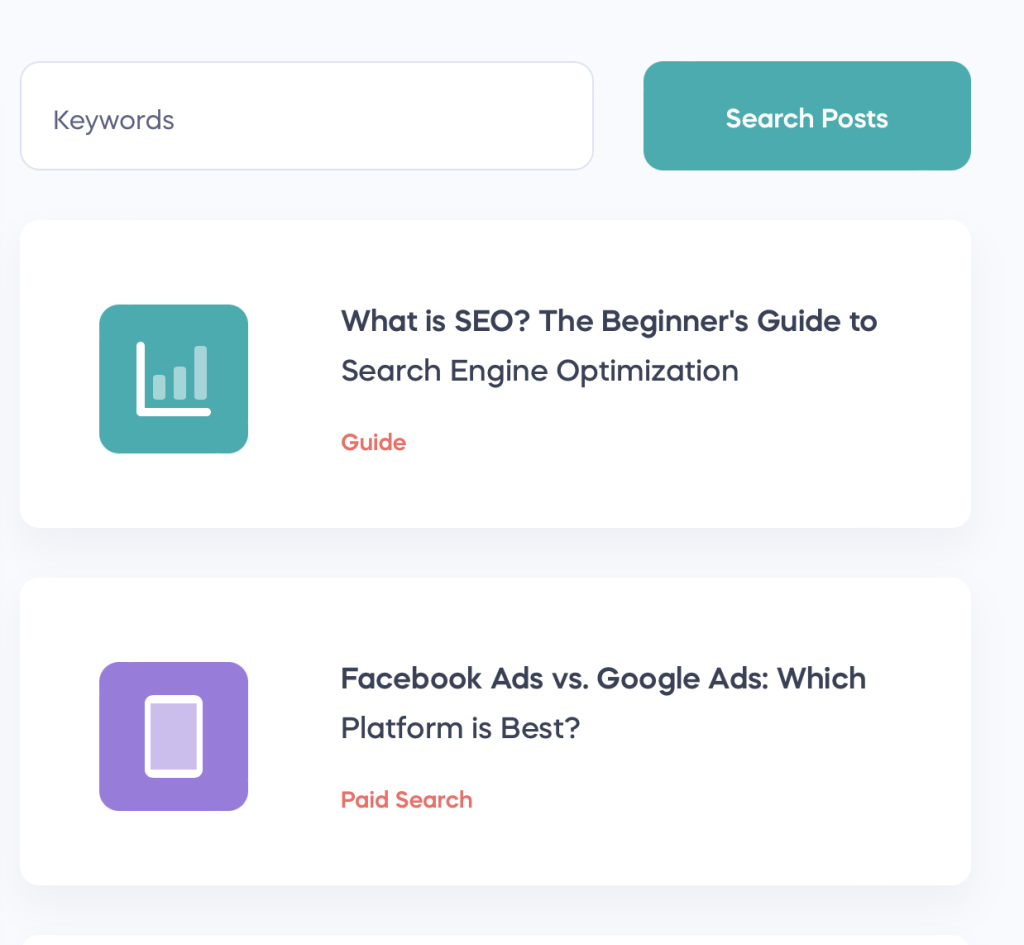Click the partially visible card at the bottom
This screenshot has height=945, width=1024.
coord(495,940)
